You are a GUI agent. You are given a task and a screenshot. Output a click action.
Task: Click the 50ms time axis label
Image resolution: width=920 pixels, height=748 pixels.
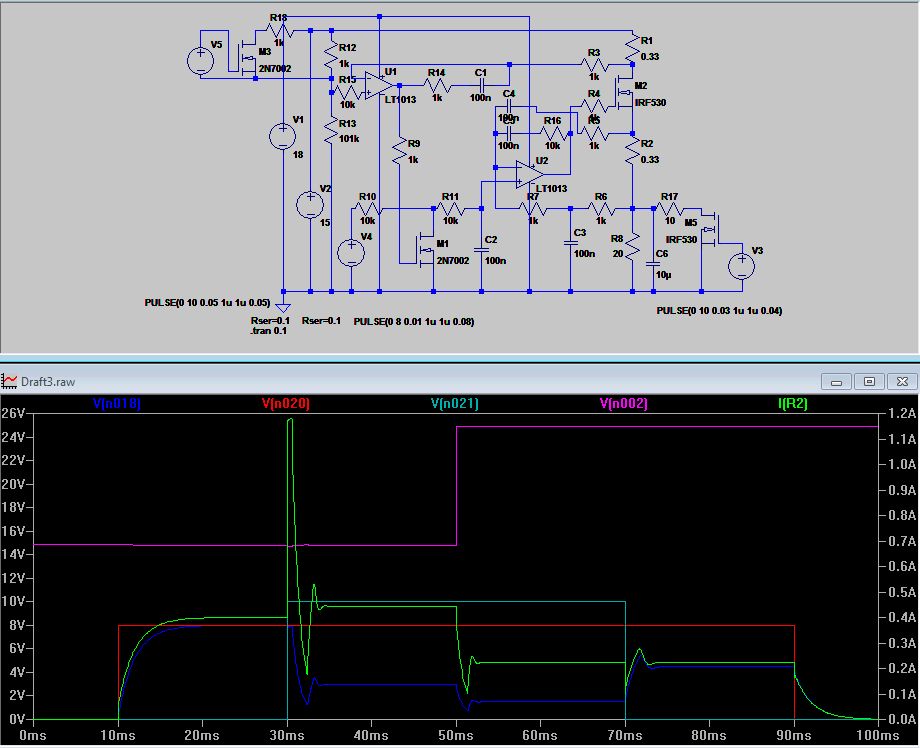(x=455, y=735)
